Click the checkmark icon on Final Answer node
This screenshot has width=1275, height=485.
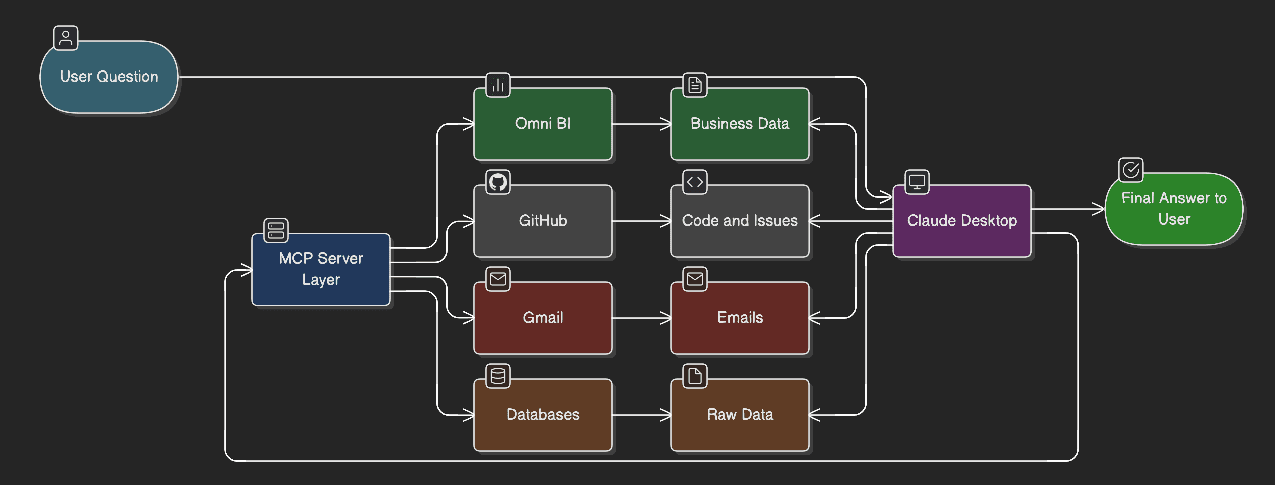(x=1130, y=170)
